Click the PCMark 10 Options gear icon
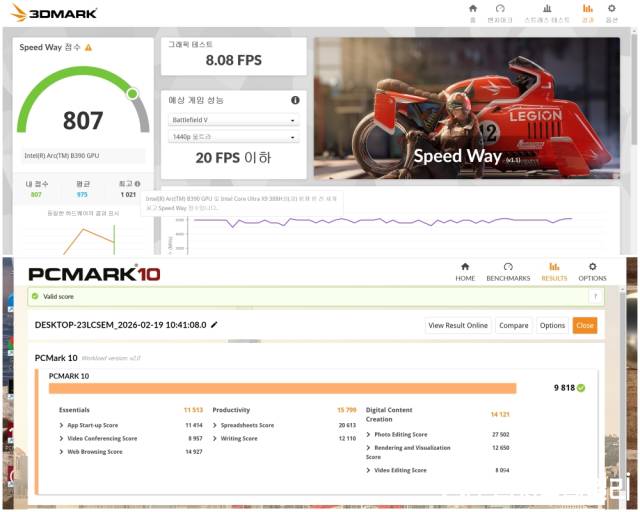The height and width of the screenshot is (512, 640). [x=592, y=267]
